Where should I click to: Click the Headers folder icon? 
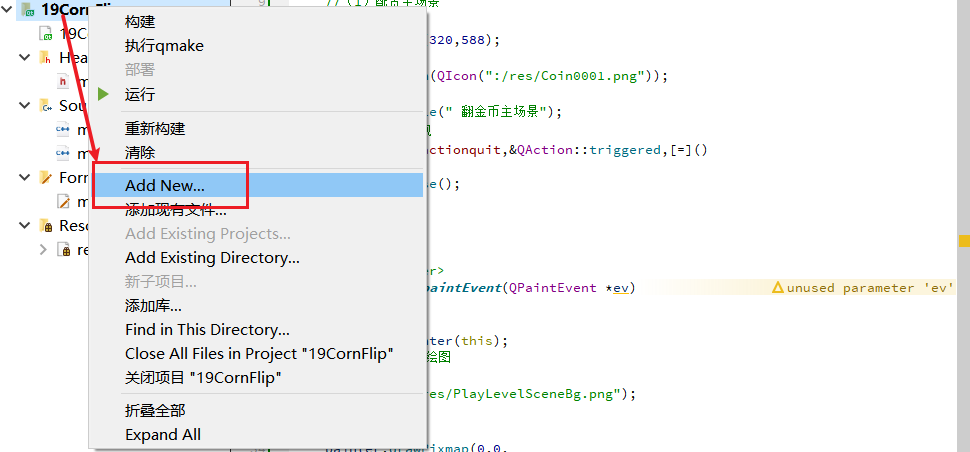pyautogui.click(x=45, y=58)
